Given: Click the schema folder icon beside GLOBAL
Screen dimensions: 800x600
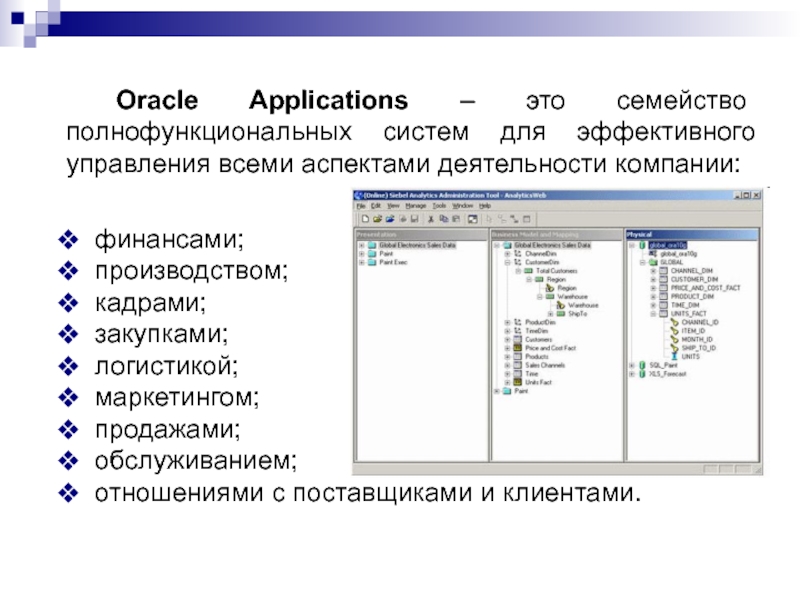Looking at the screenshot, I should [653, 262].
